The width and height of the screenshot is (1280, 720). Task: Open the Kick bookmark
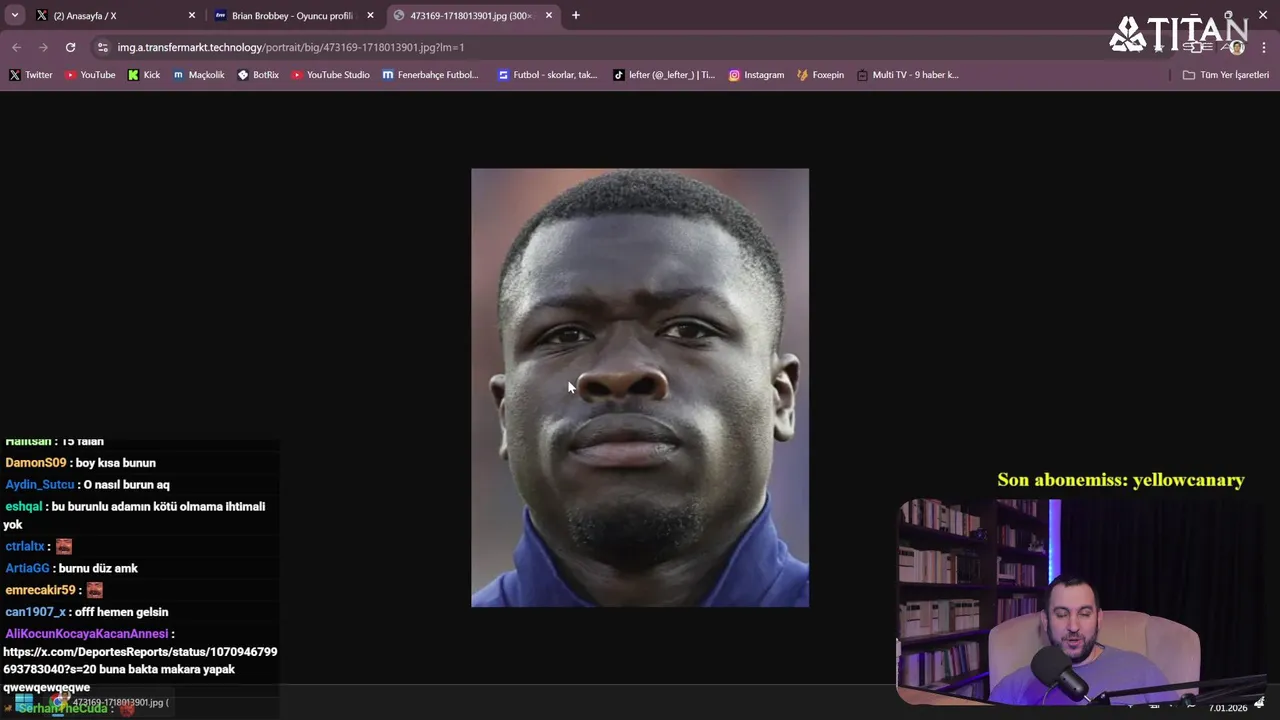click(144, 75)
